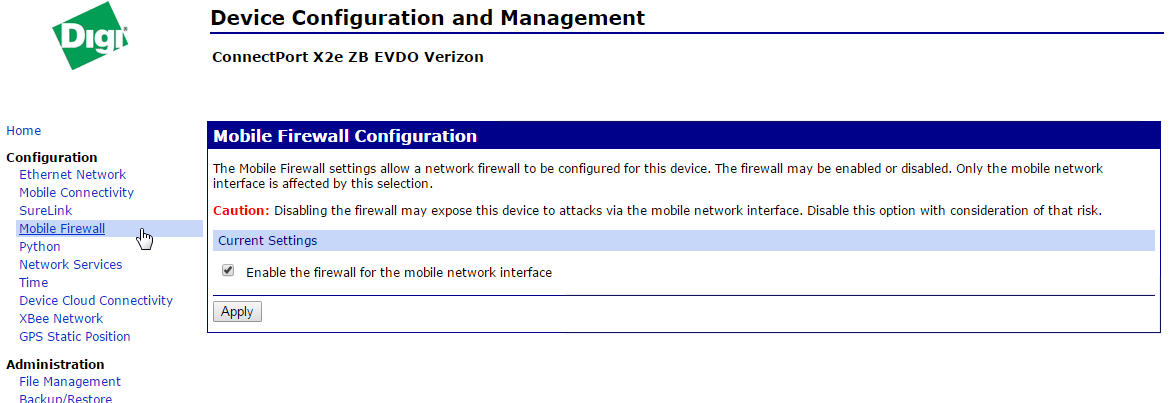This screenshot has width=1172, height=403.
Task: Click the Administration section heading
Action: click(55, 365)
